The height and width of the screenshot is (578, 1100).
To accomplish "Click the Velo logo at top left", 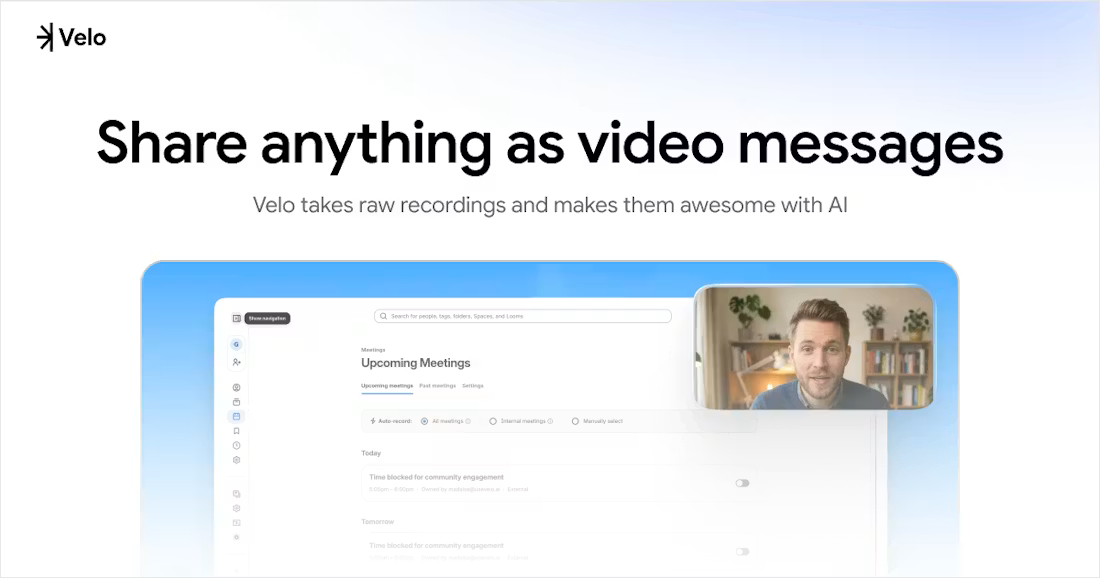I will tap(71, 37).
